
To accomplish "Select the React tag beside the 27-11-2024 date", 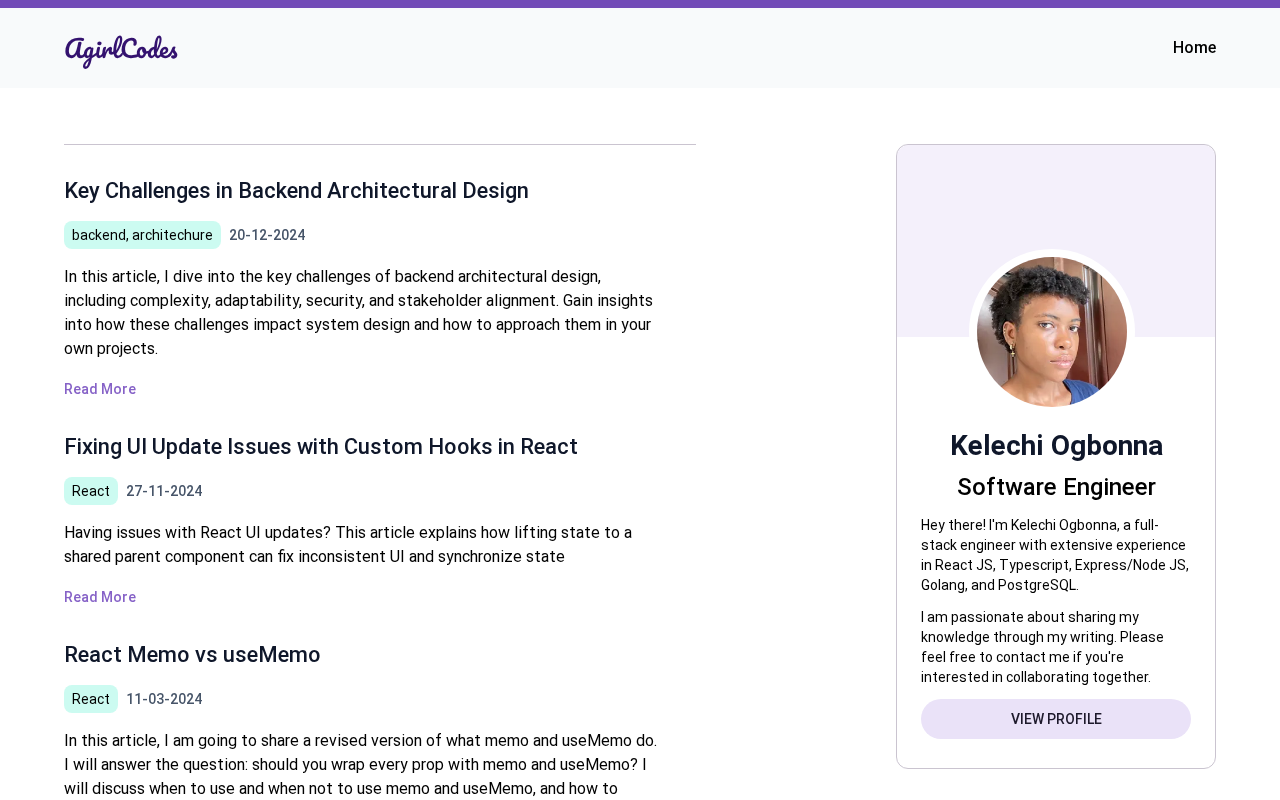I will tap(91, 491).
